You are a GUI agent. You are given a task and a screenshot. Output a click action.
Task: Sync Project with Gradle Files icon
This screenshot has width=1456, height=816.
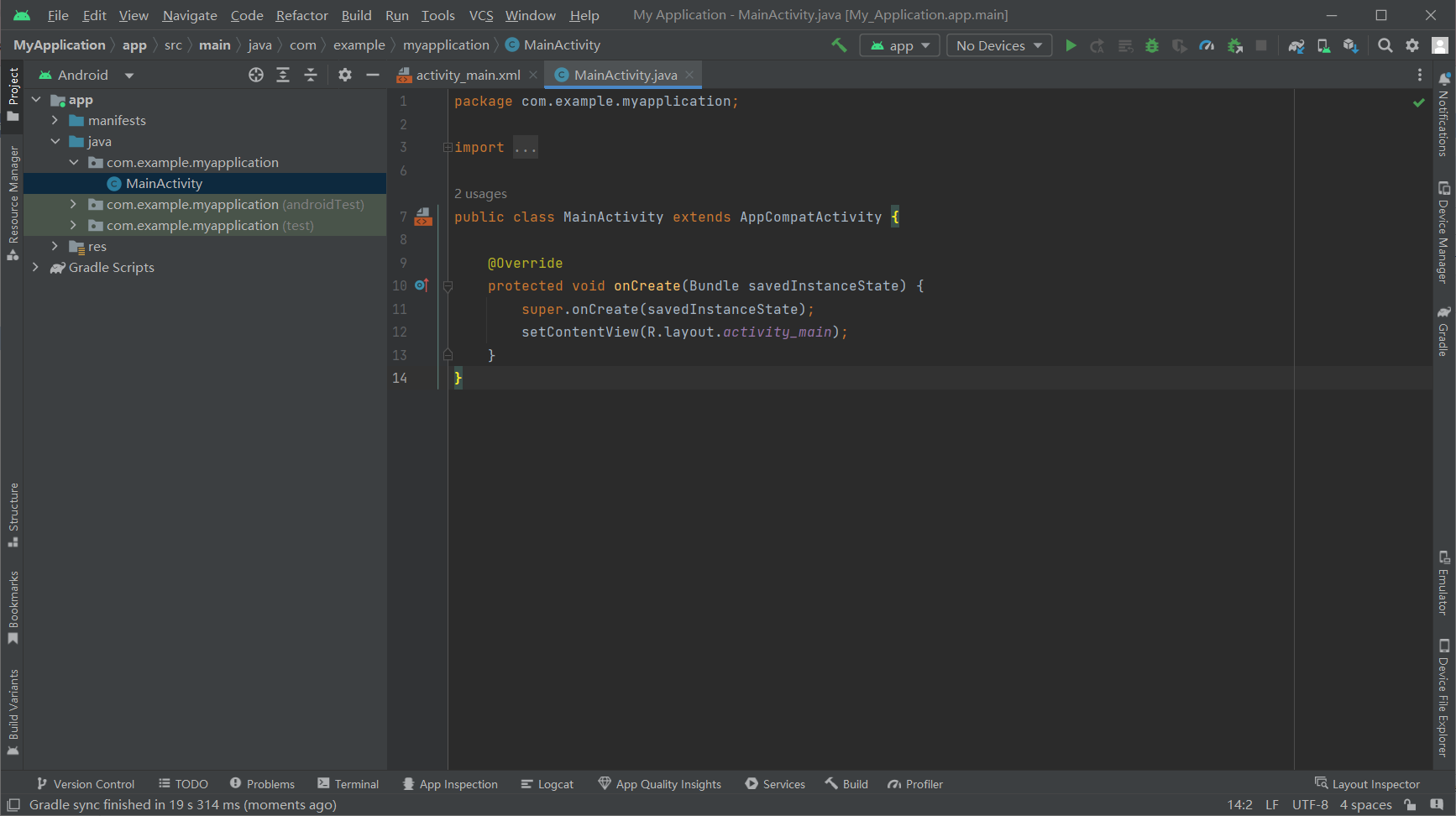(1296, 45)
